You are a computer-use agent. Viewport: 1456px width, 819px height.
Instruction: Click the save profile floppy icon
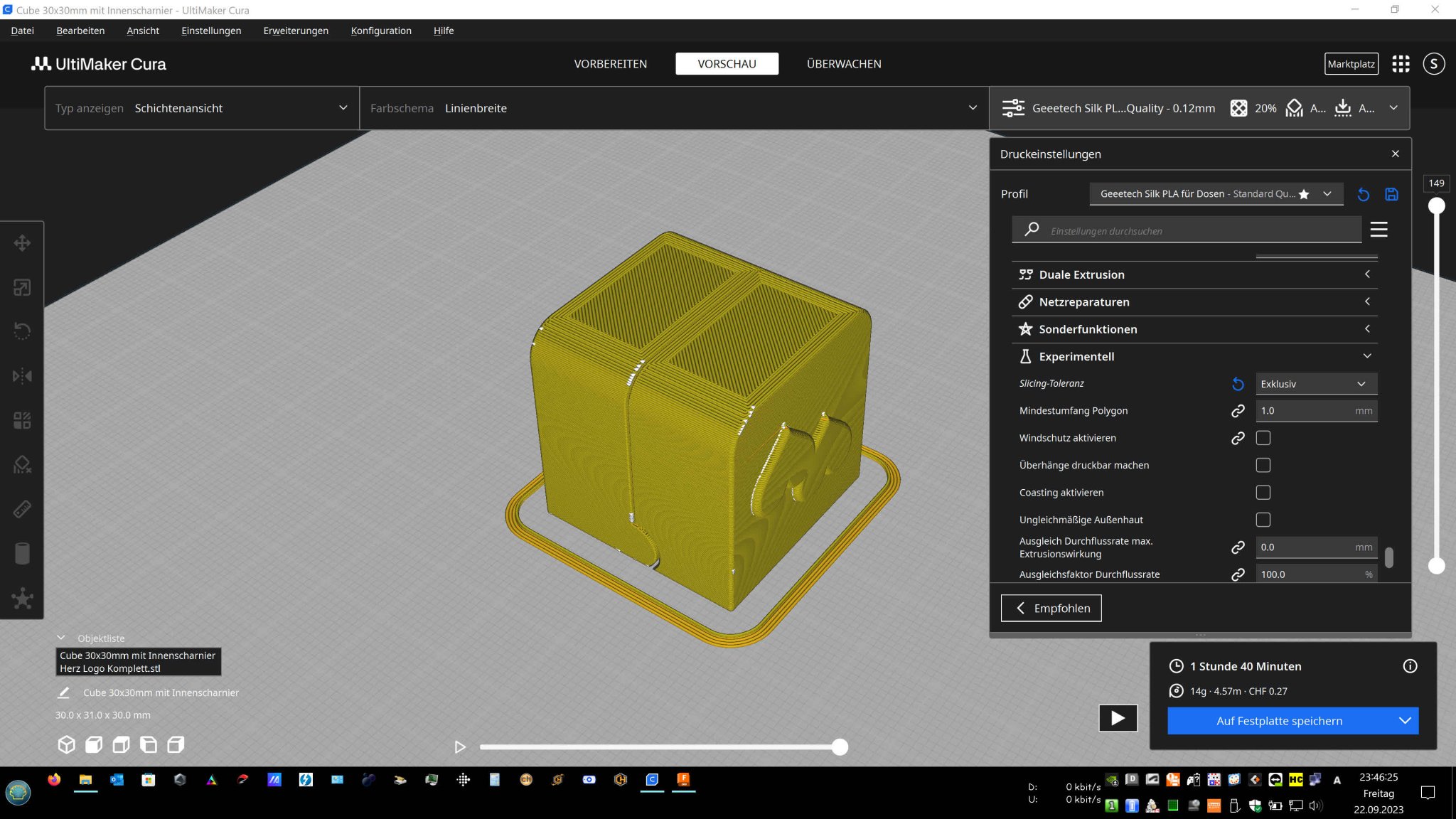tap(1391, 194)
